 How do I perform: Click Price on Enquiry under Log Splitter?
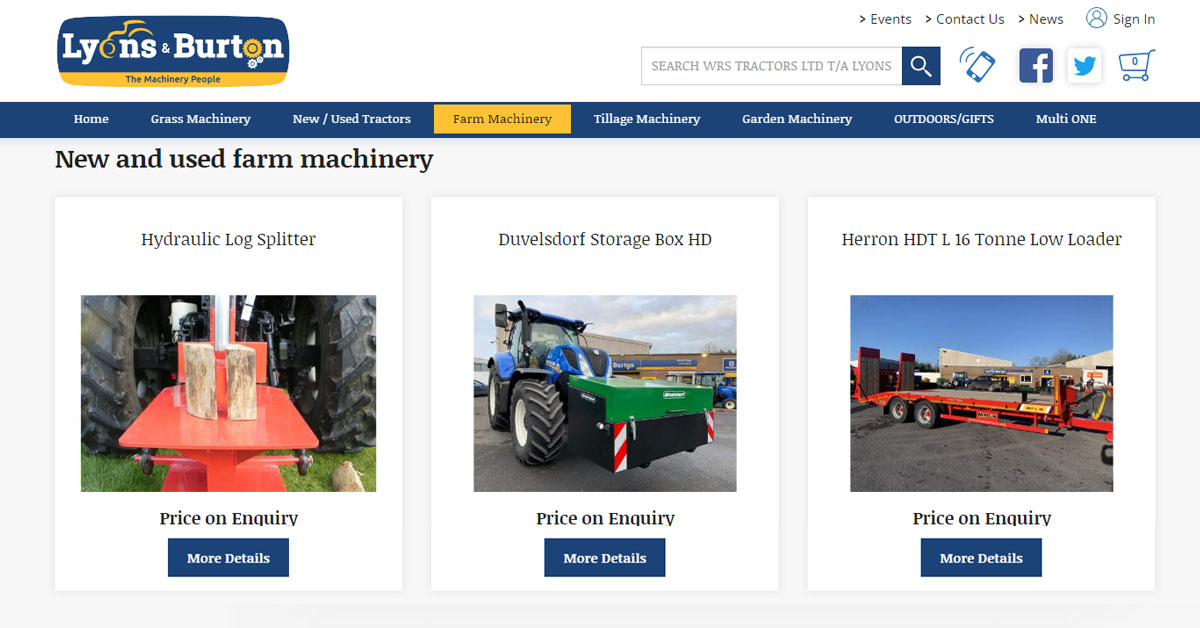(228, 518)
